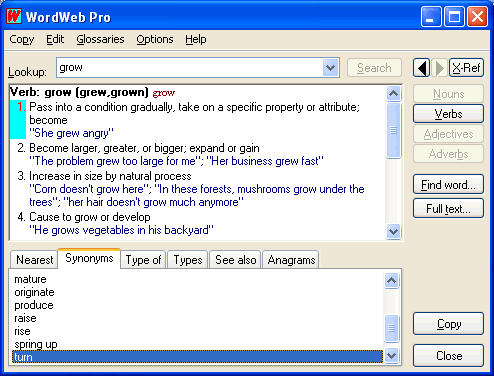Open the See also tab

pyautogui.click(x=236, y=260)
